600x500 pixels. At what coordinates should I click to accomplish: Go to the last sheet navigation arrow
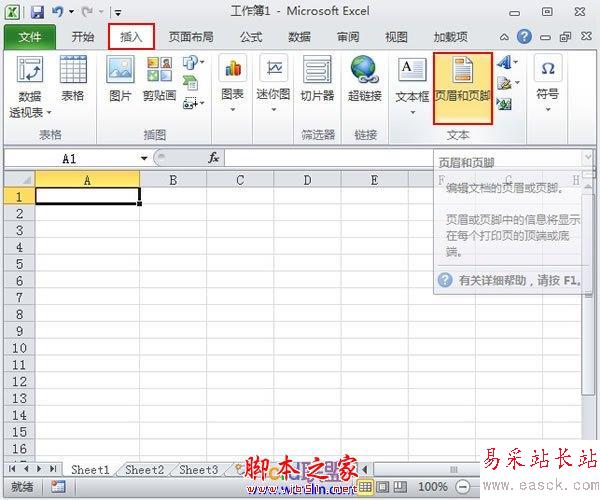53,469
